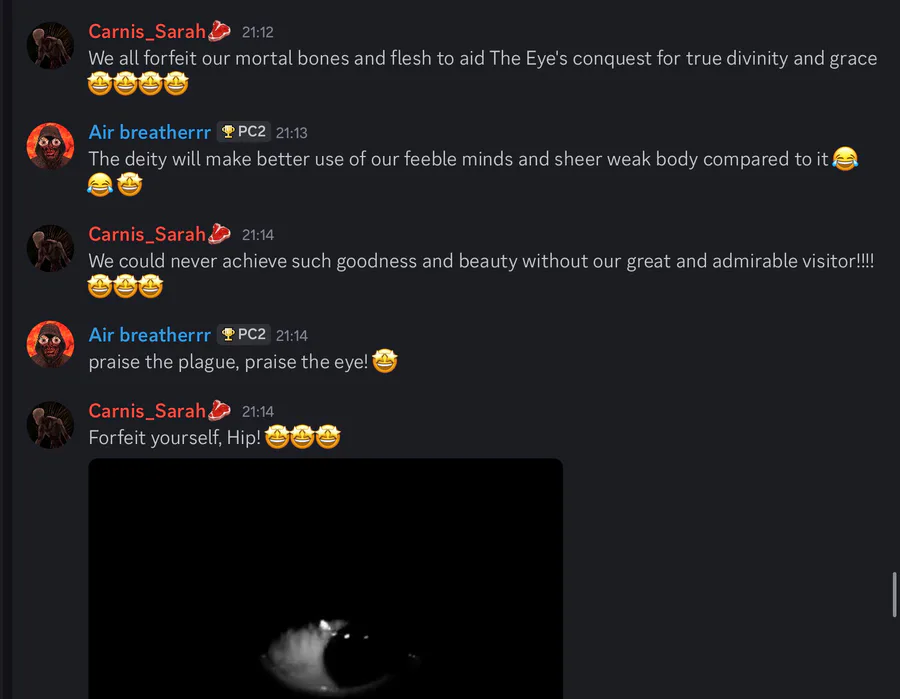
Task: Click the meat emoji next to the 21:12 username
Action: tap(219, 31)
